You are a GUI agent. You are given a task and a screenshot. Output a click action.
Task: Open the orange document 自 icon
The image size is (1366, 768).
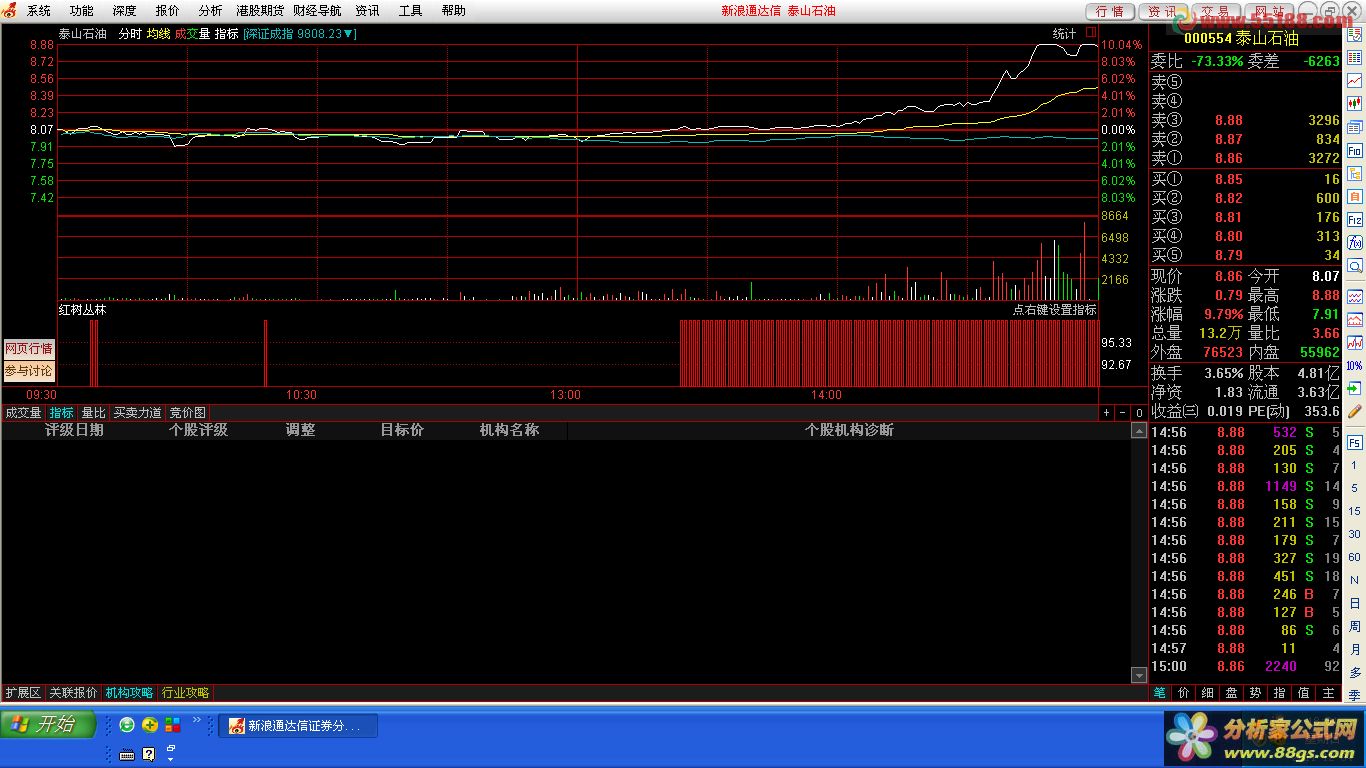click(x=1355, y=196)
